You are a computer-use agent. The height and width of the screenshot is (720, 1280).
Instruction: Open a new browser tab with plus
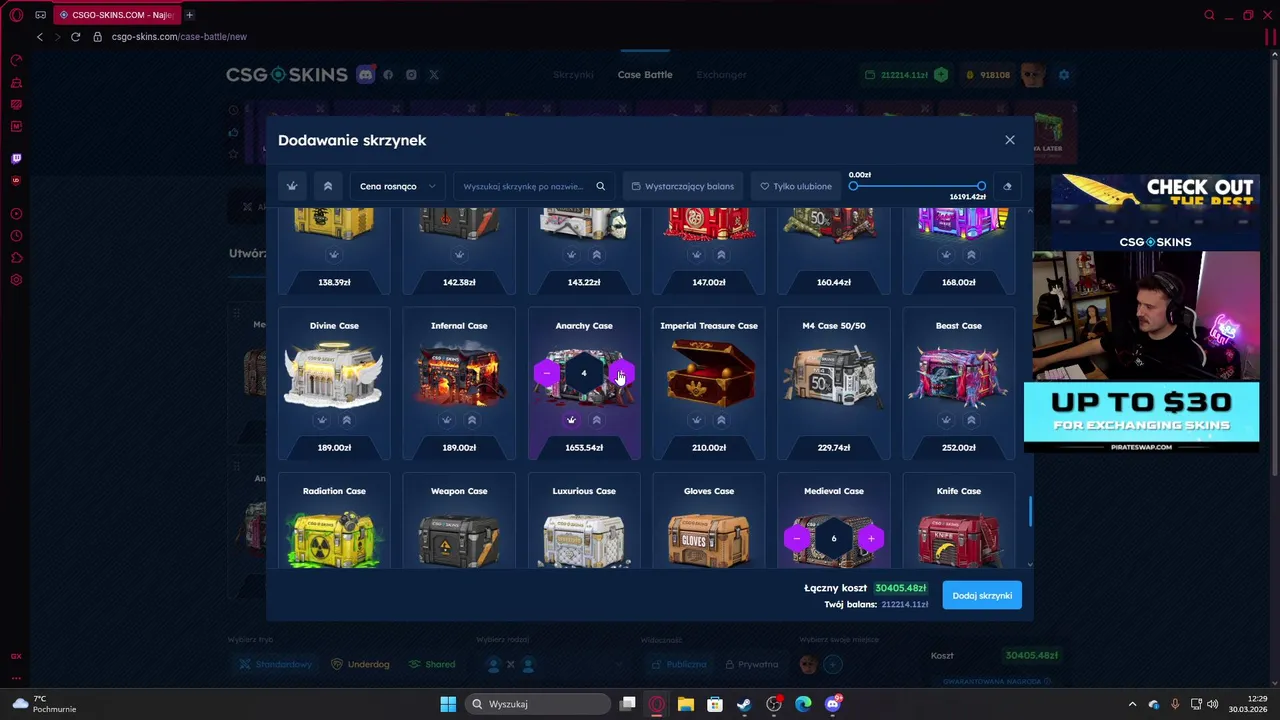click(x=189, y=15)
